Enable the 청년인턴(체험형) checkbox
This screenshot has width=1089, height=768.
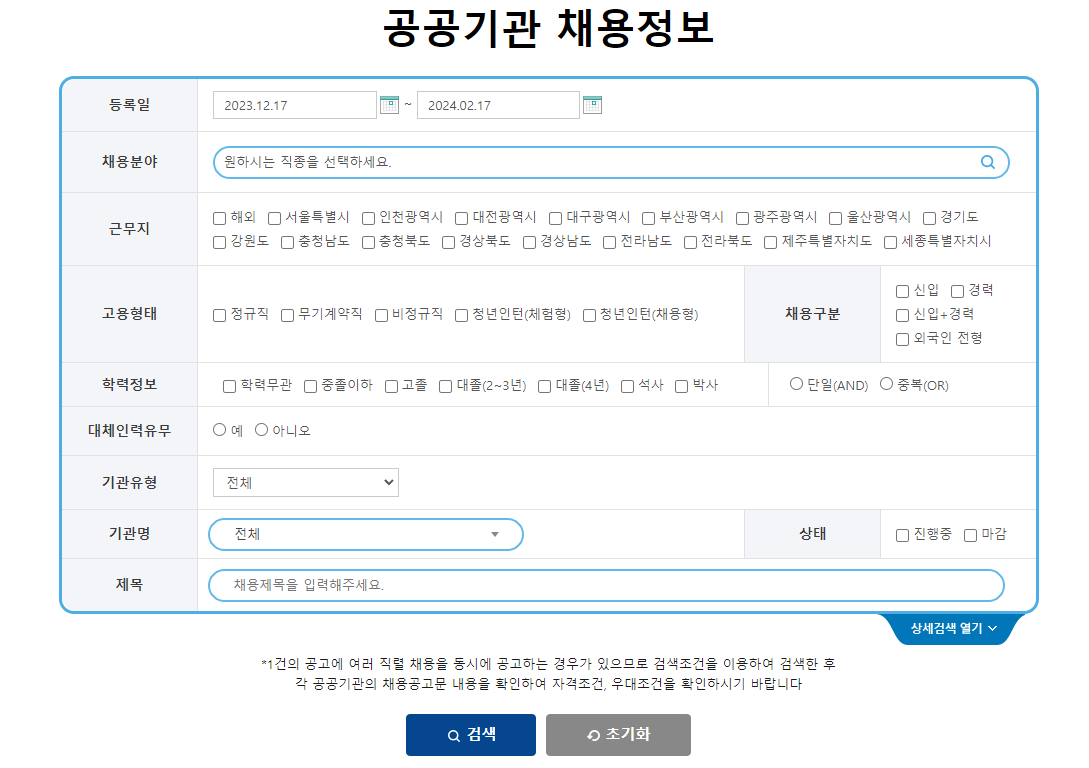(x=460, y=315)
